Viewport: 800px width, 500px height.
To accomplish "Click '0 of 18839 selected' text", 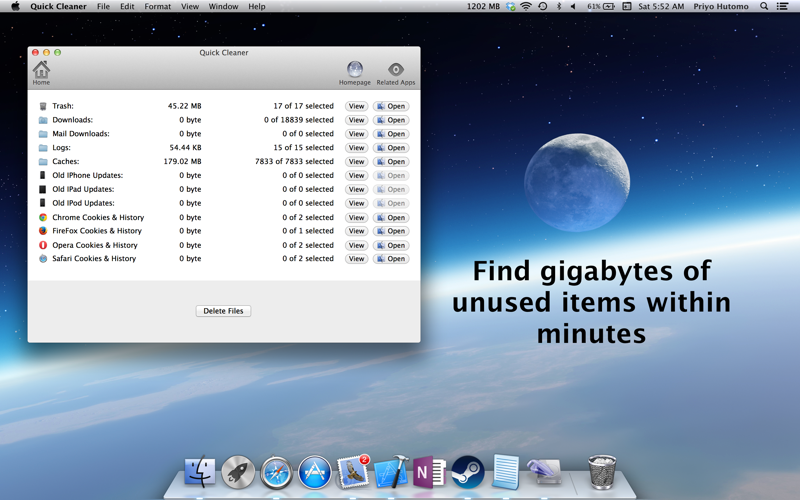I will tap(299, 120).
